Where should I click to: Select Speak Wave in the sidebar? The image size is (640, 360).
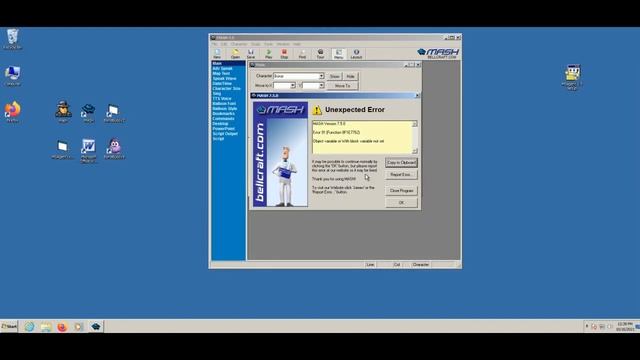point(228,78)
